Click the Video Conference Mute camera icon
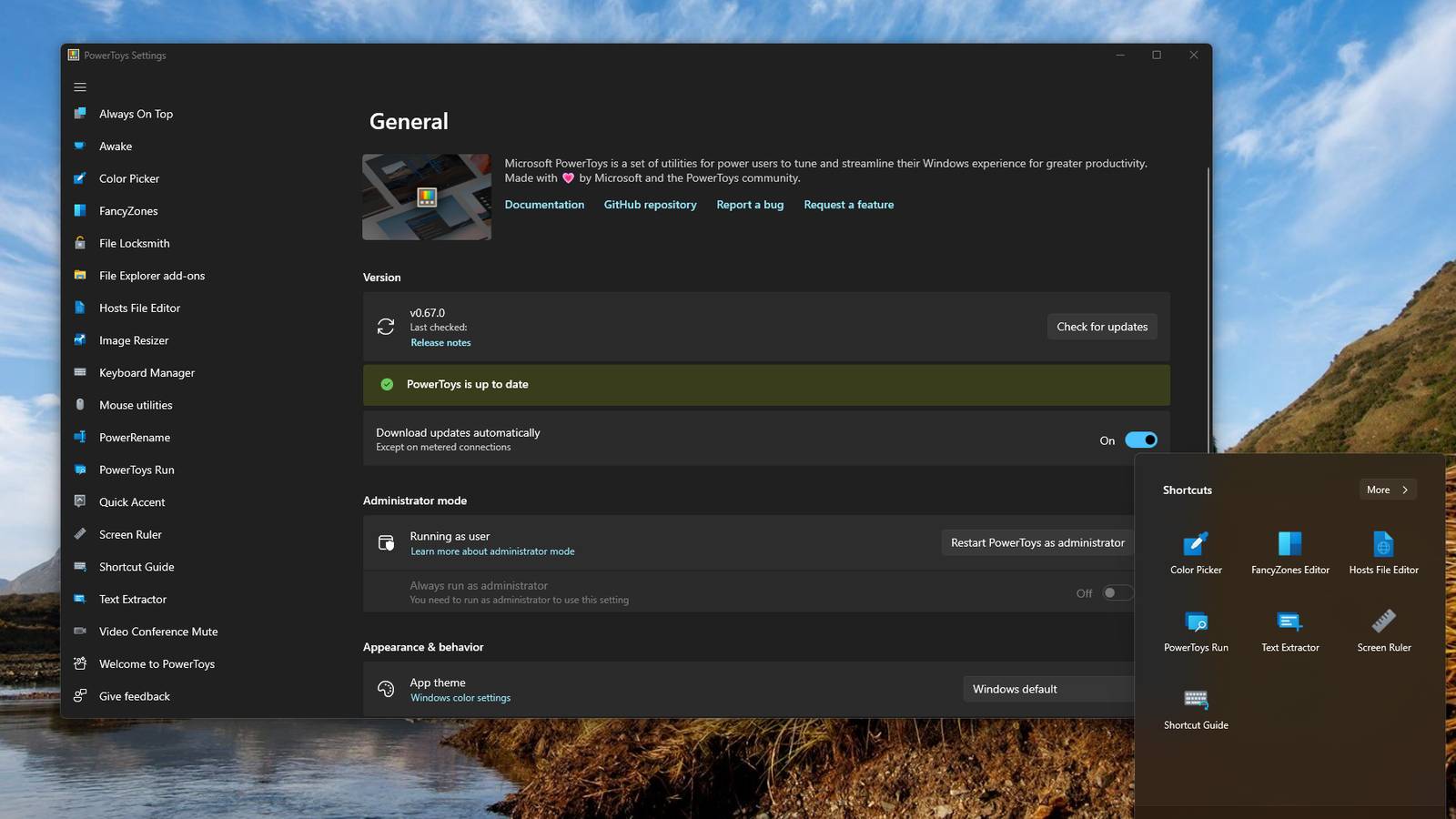This screenshot has height=819, width=1456. coord(80,631)
